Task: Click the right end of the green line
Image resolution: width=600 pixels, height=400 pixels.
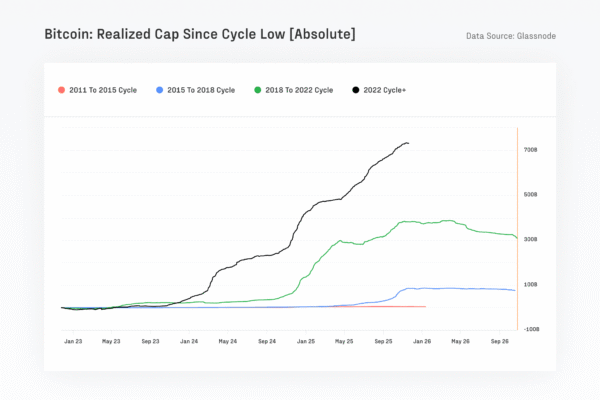Action: click(516, 238)
